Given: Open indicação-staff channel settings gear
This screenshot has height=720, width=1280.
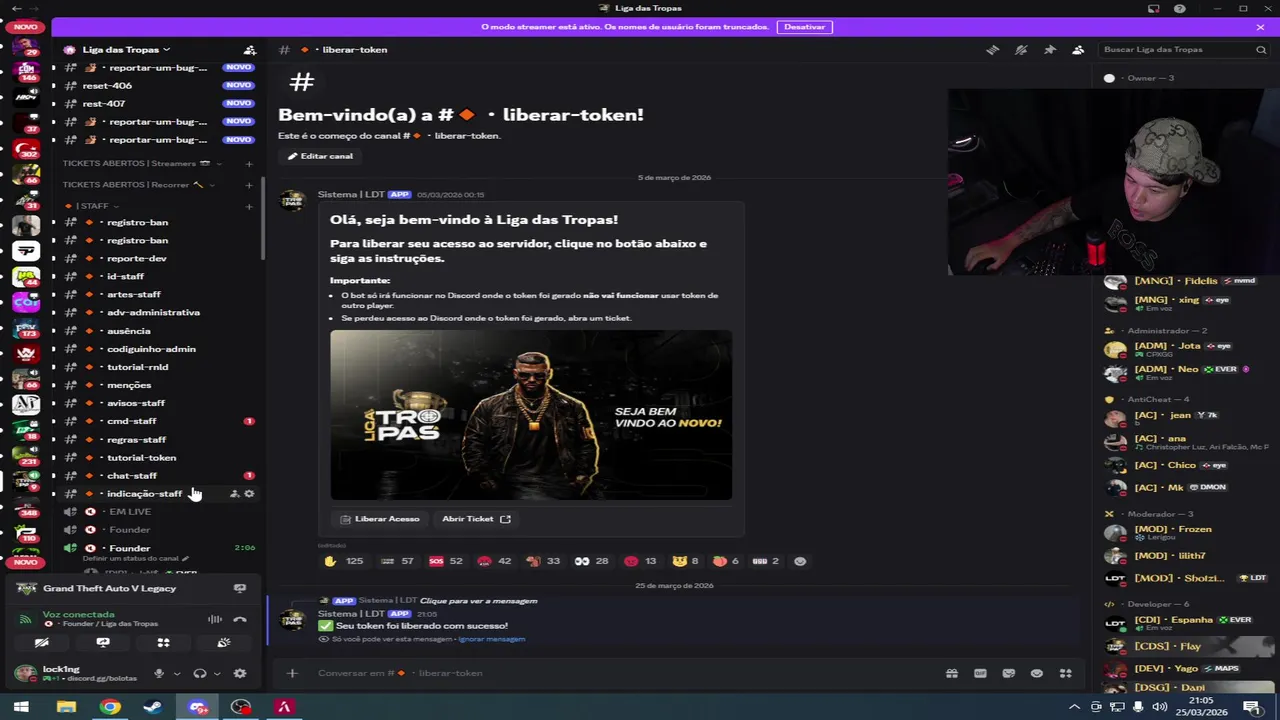Looking at the screenshot, I should point(249,494).
